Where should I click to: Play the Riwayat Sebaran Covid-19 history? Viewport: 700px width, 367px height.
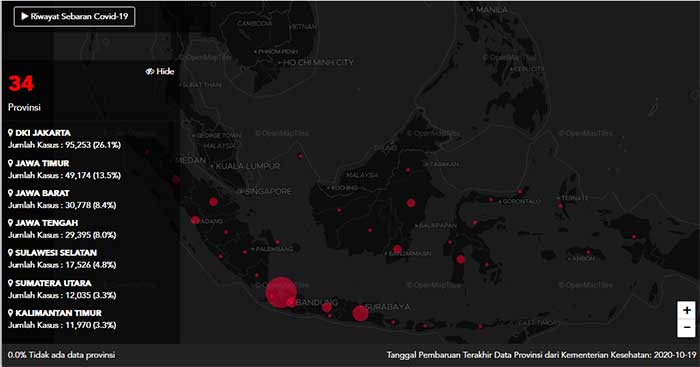(x=75, y=17)
